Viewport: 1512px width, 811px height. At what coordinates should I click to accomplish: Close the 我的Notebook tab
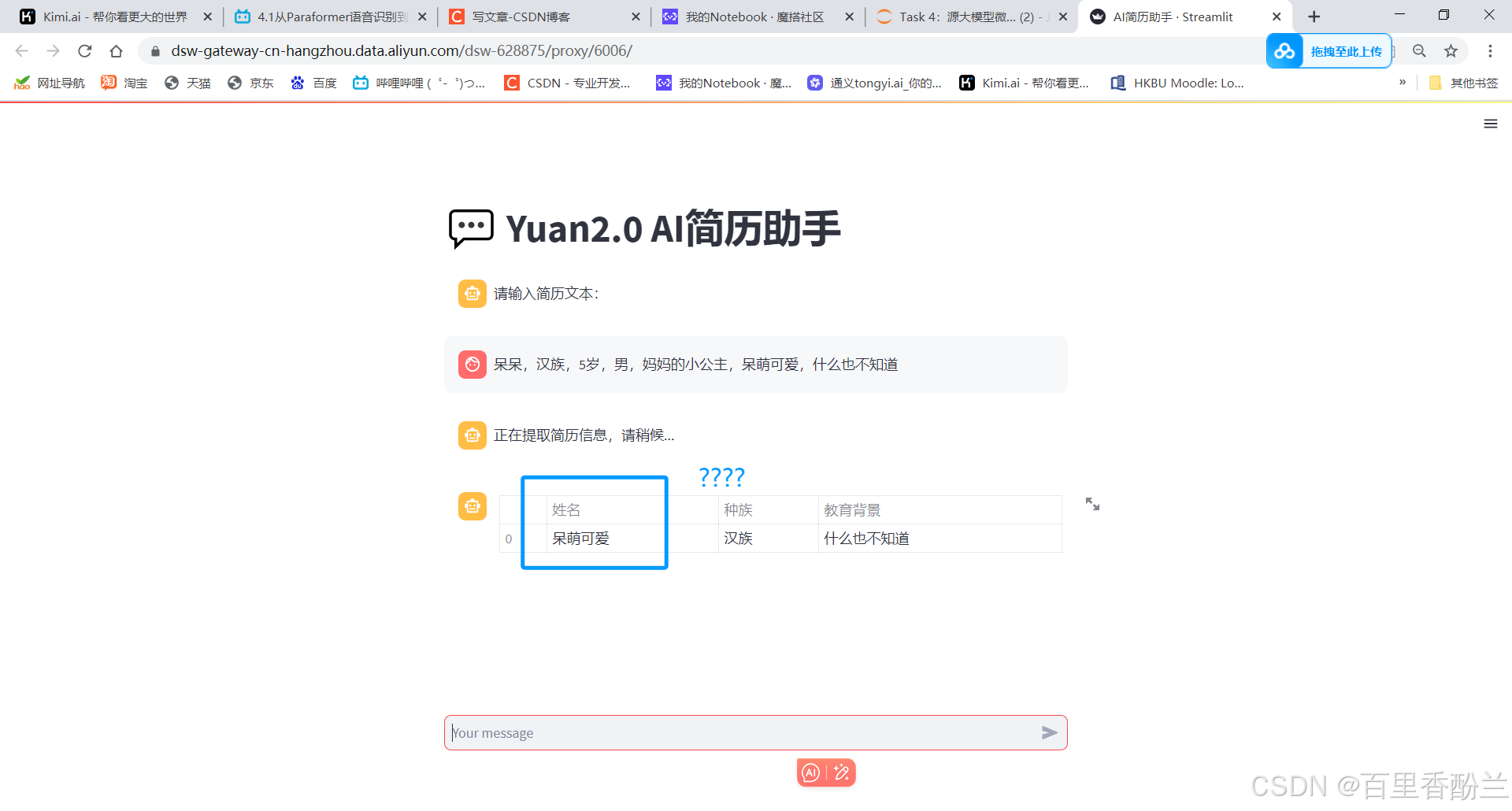click(849, 17)
